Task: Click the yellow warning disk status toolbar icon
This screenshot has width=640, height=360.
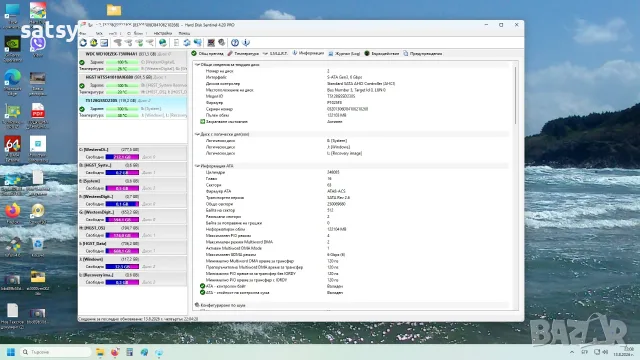Action: (x=93, y=42)
